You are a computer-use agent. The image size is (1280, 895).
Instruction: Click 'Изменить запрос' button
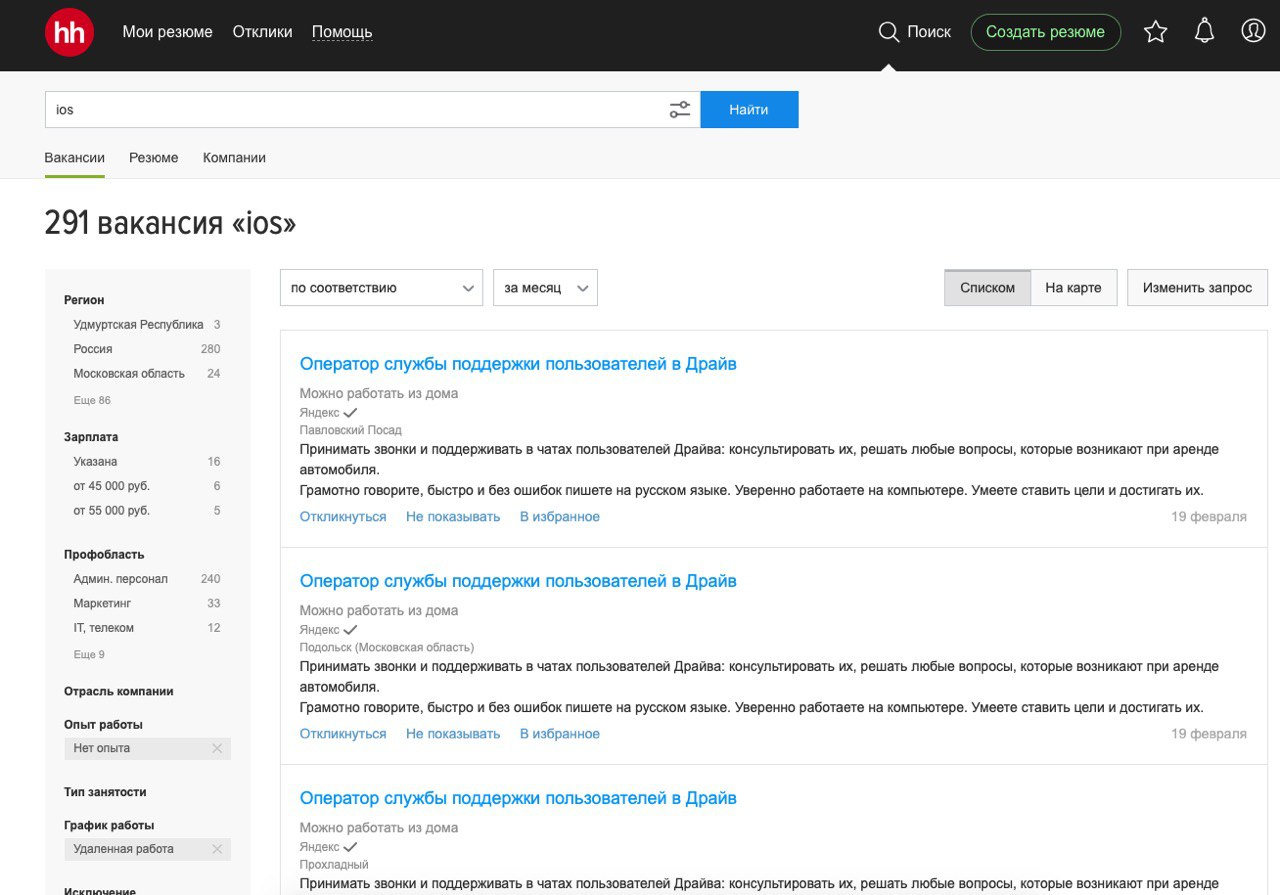pos(1197,288)
